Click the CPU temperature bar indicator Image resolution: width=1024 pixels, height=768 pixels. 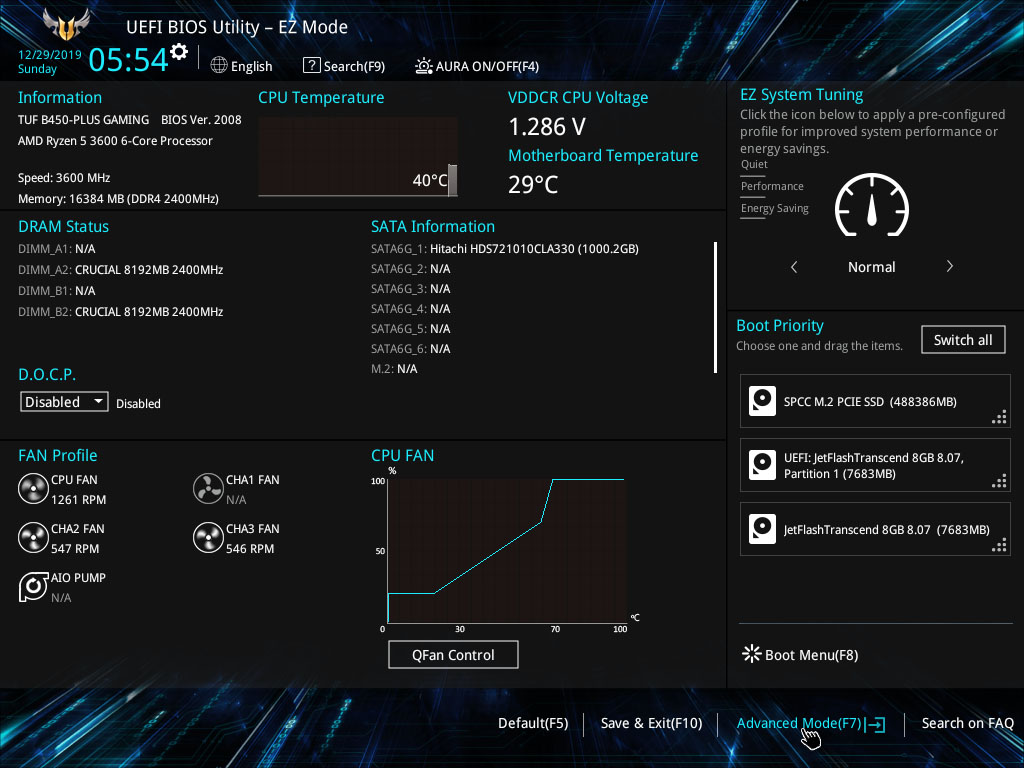453,180
